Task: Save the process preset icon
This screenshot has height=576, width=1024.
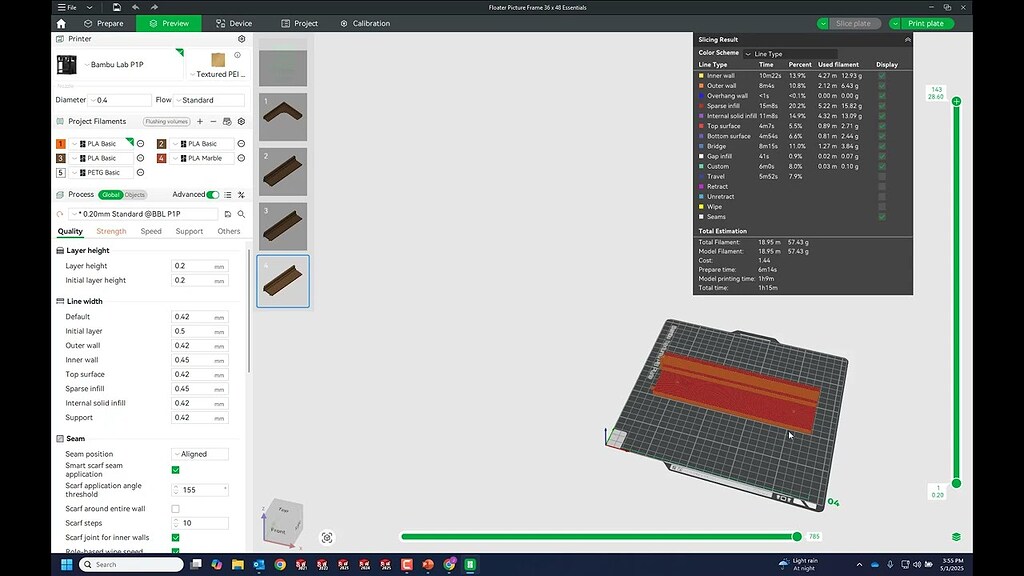Action: click(x=228, y=214)
